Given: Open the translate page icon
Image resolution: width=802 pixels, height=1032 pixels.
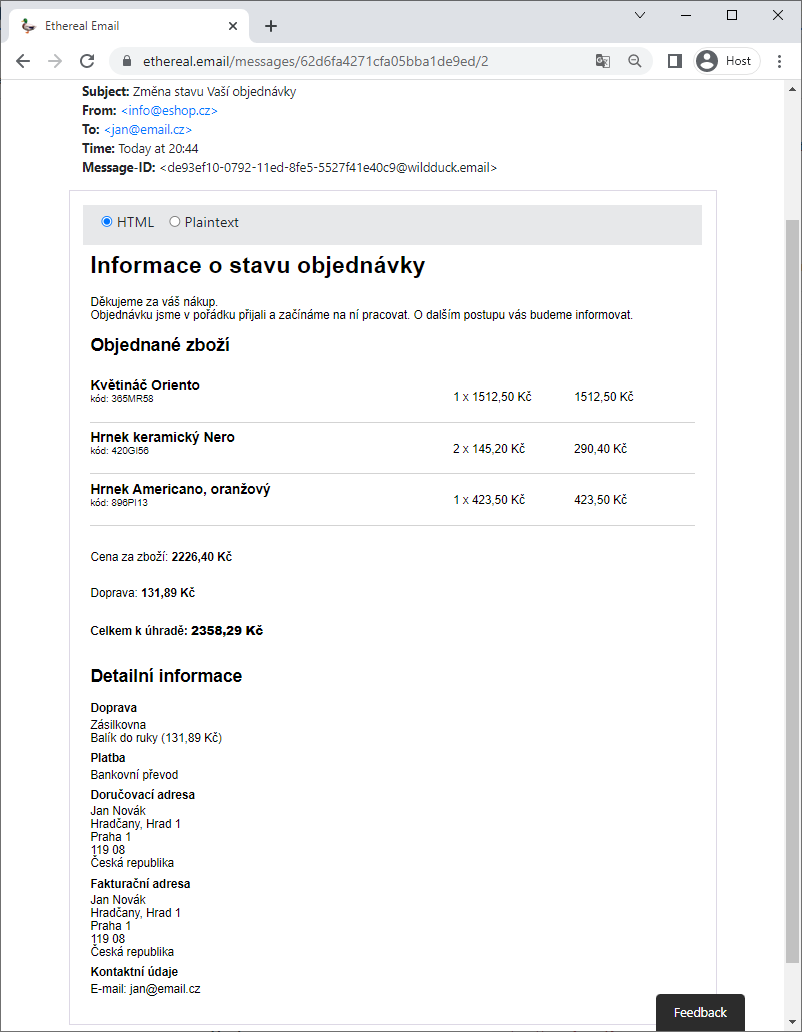Looking at the screenshot, I should [x=603, y=61].
